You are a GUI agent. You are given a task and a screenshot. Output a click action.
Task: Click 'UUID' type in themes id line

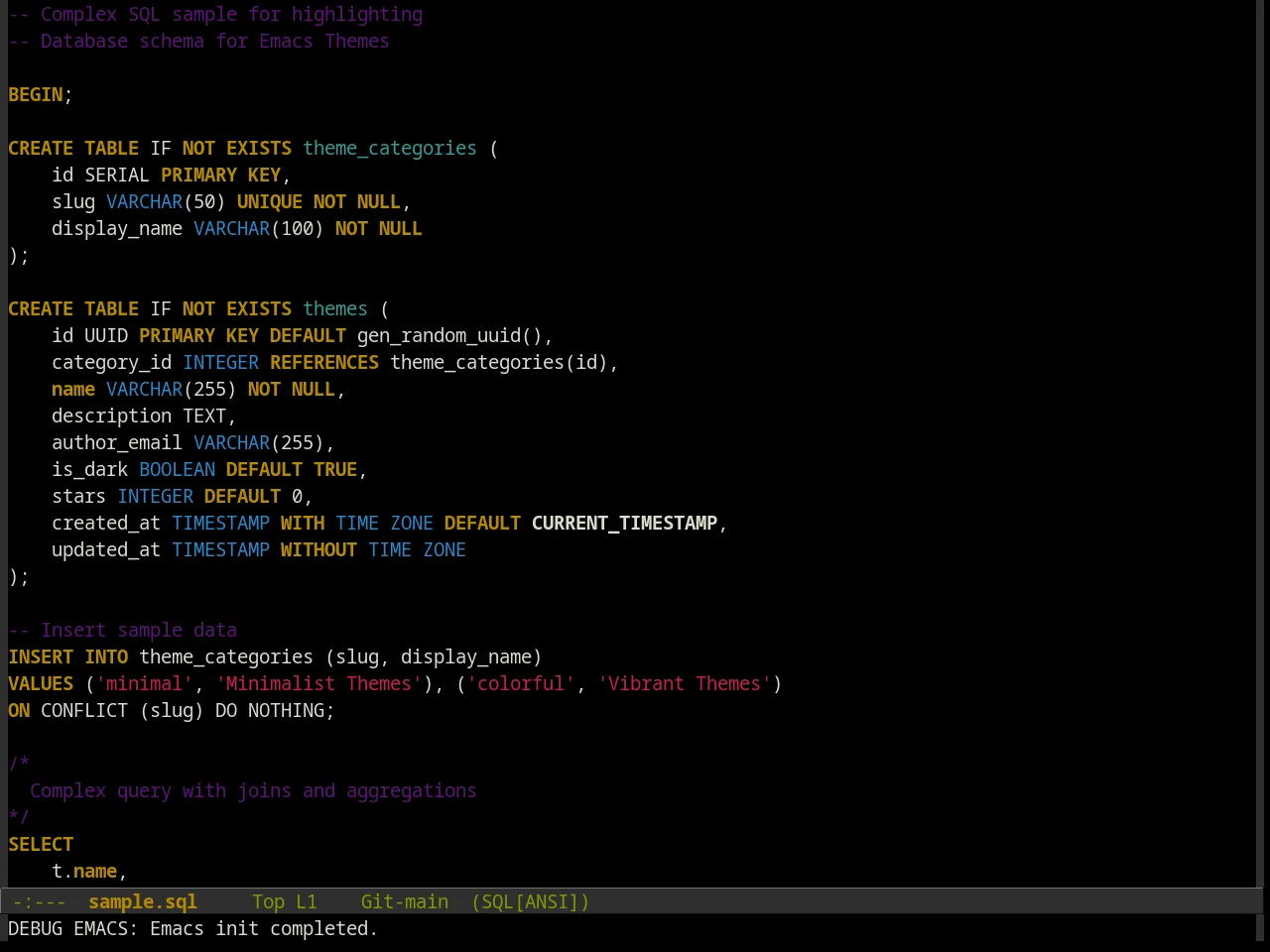pyautogui.click(x=106, y=336)
